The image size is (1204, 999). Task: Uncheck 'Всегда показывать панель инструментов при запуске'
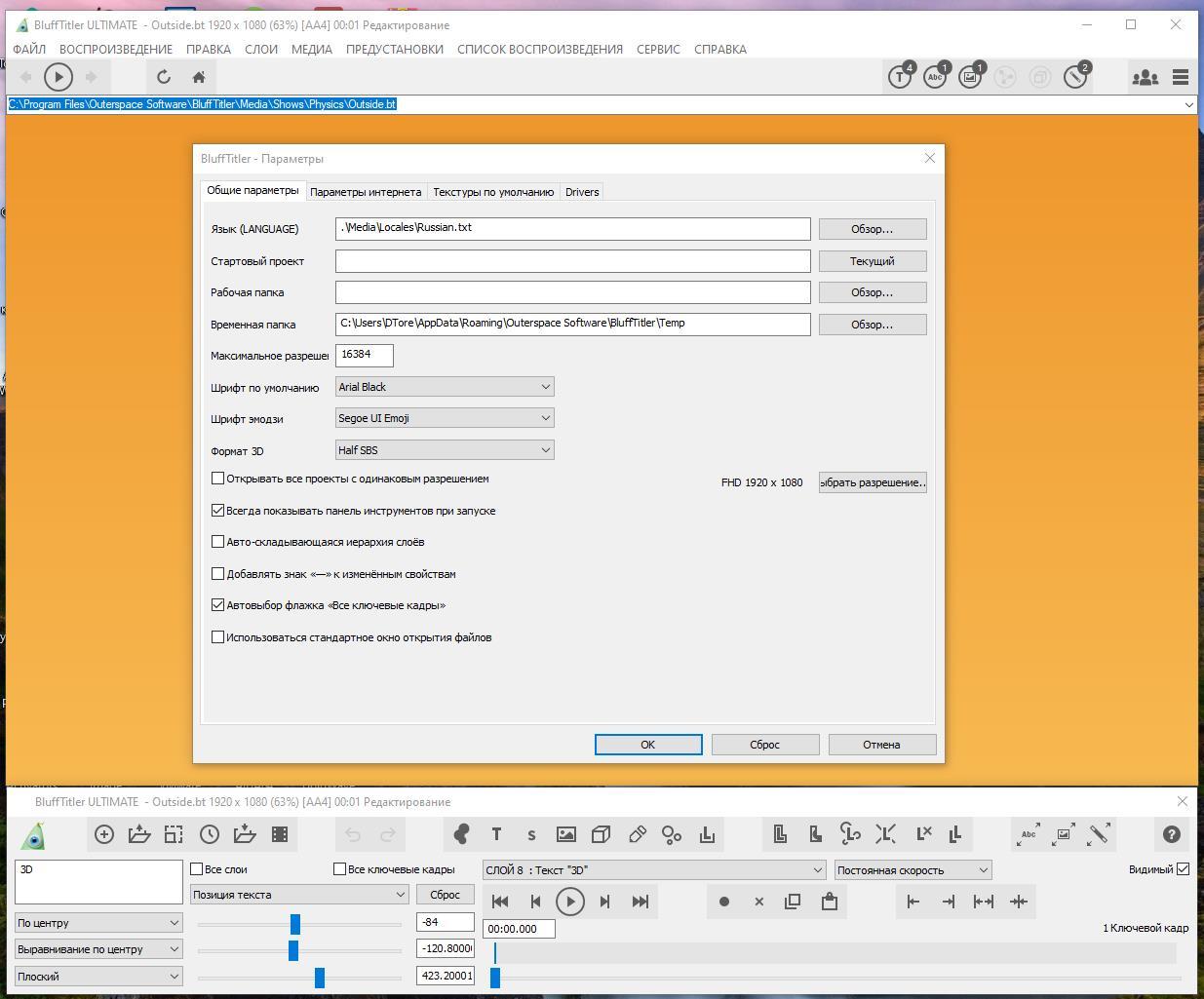pos(218,511)
